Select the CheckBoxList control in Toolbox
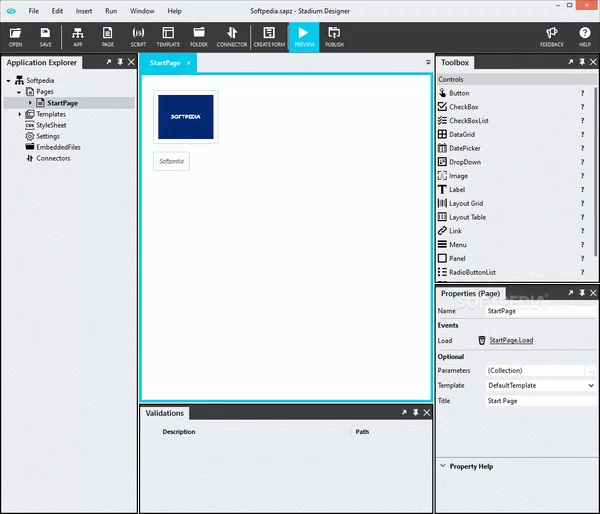 (x=469, y=120)
